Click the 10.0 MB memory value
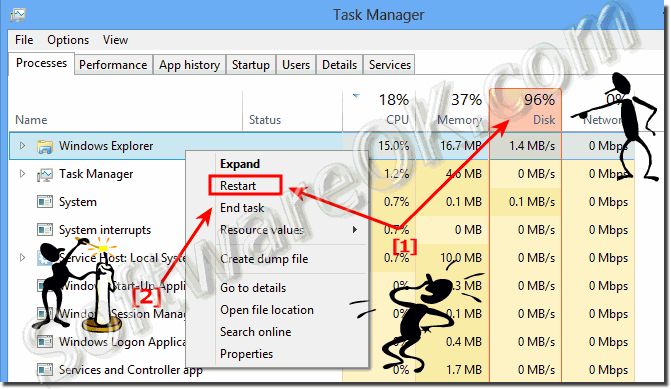 (x=460, y=258)
